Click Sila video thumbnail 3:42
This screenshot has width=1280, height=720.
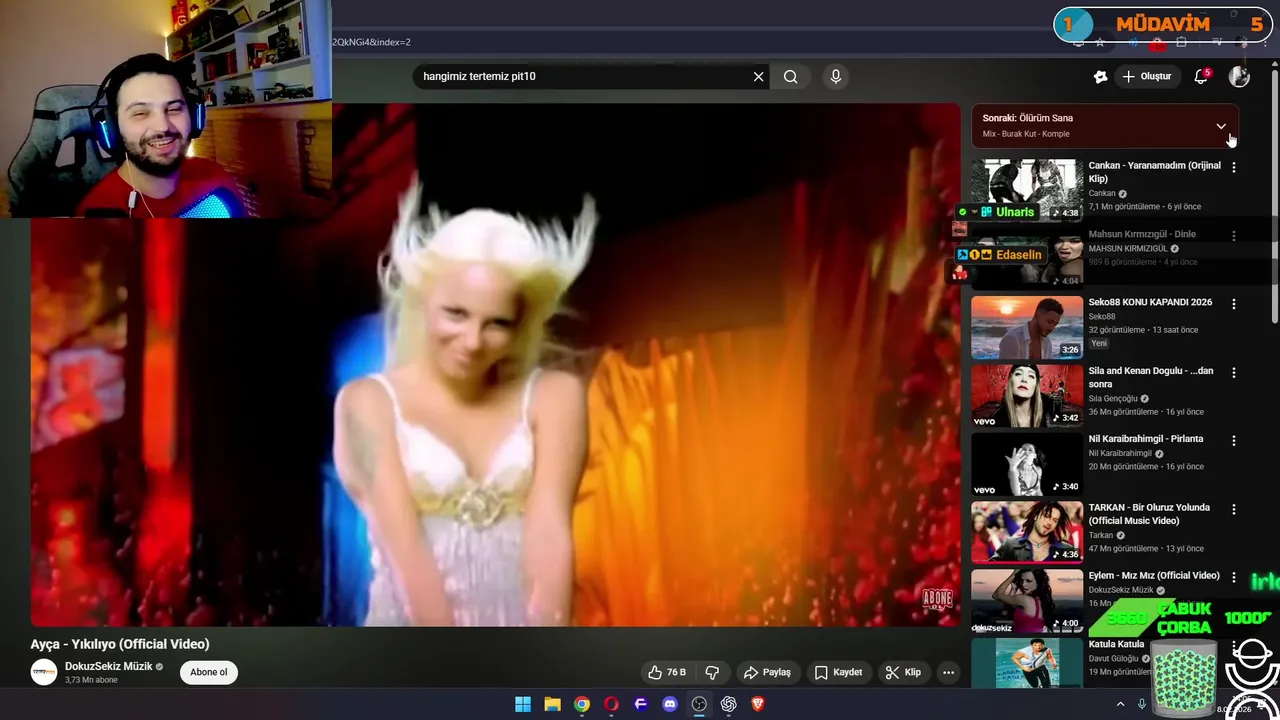point(1027,395)
